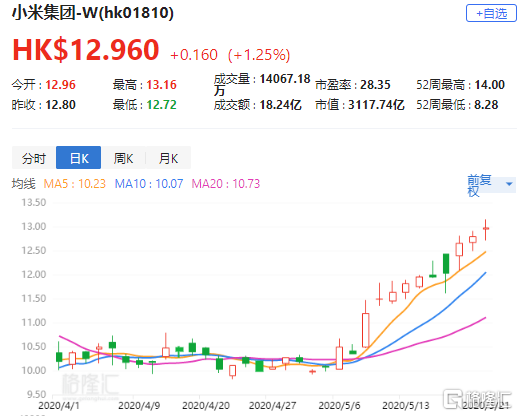Toggle the MA10 moving average label

[x=149, y=184]
